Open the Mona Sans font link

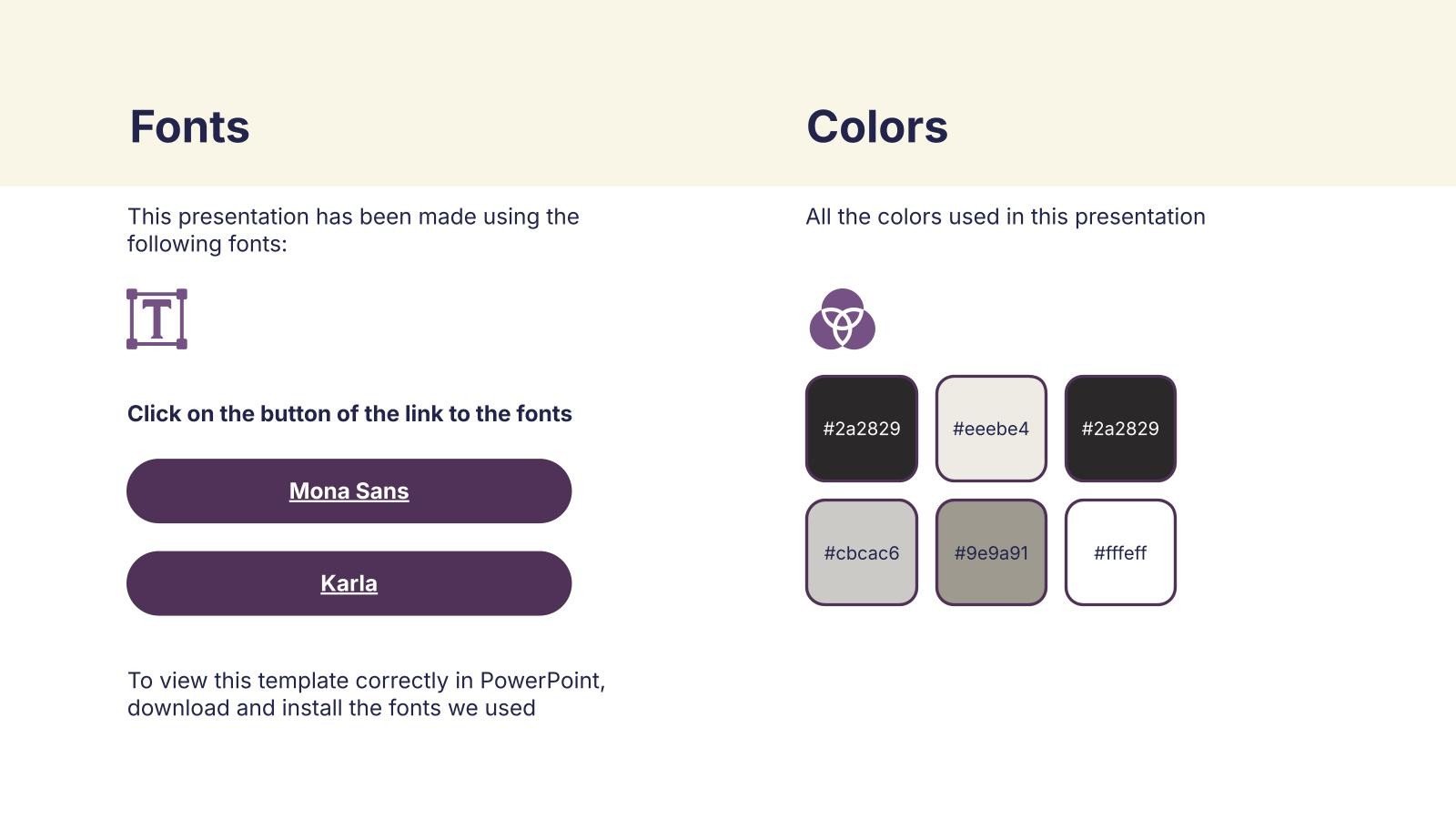[349, 491]
